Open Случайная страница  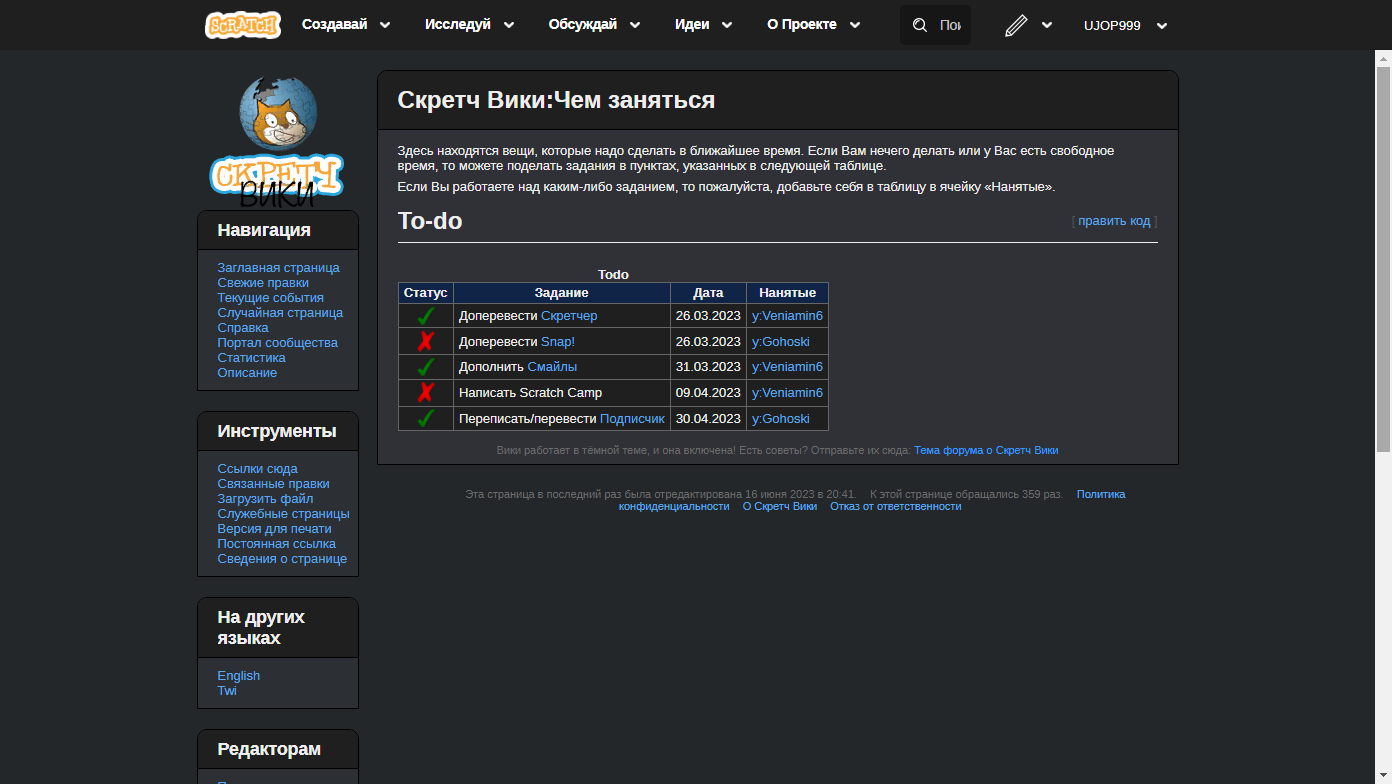click(280, 313)
